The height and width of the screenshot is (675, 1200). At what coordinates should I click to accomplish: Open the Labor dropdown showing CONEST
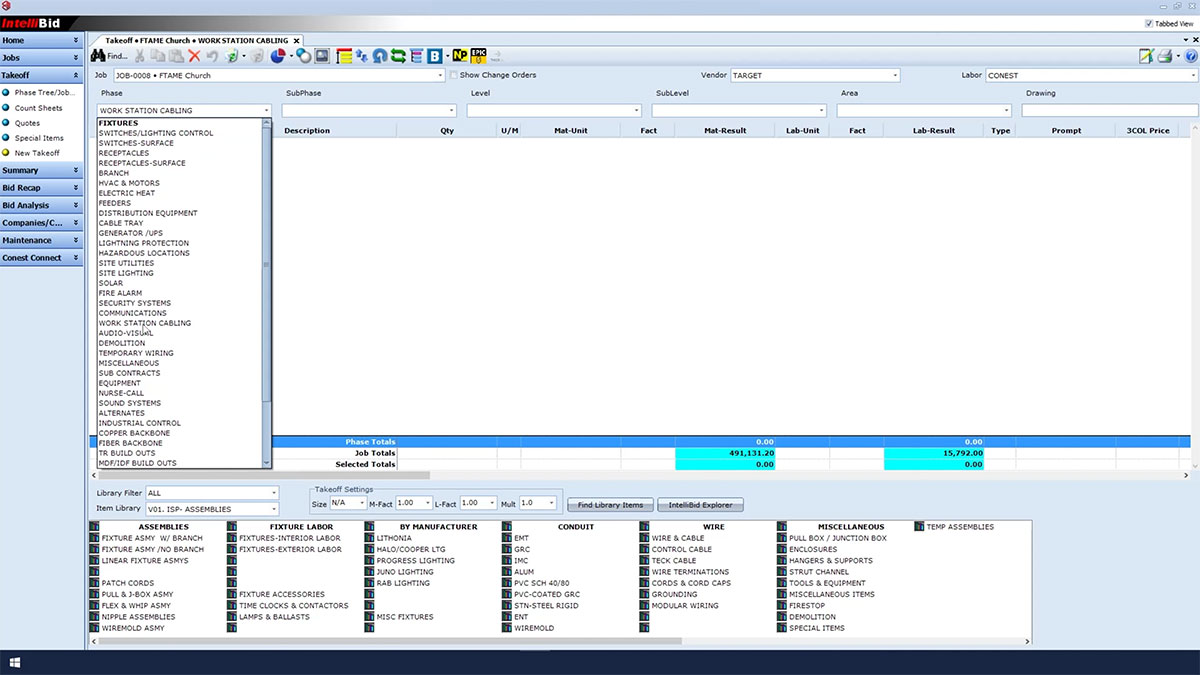[1194, 75]
